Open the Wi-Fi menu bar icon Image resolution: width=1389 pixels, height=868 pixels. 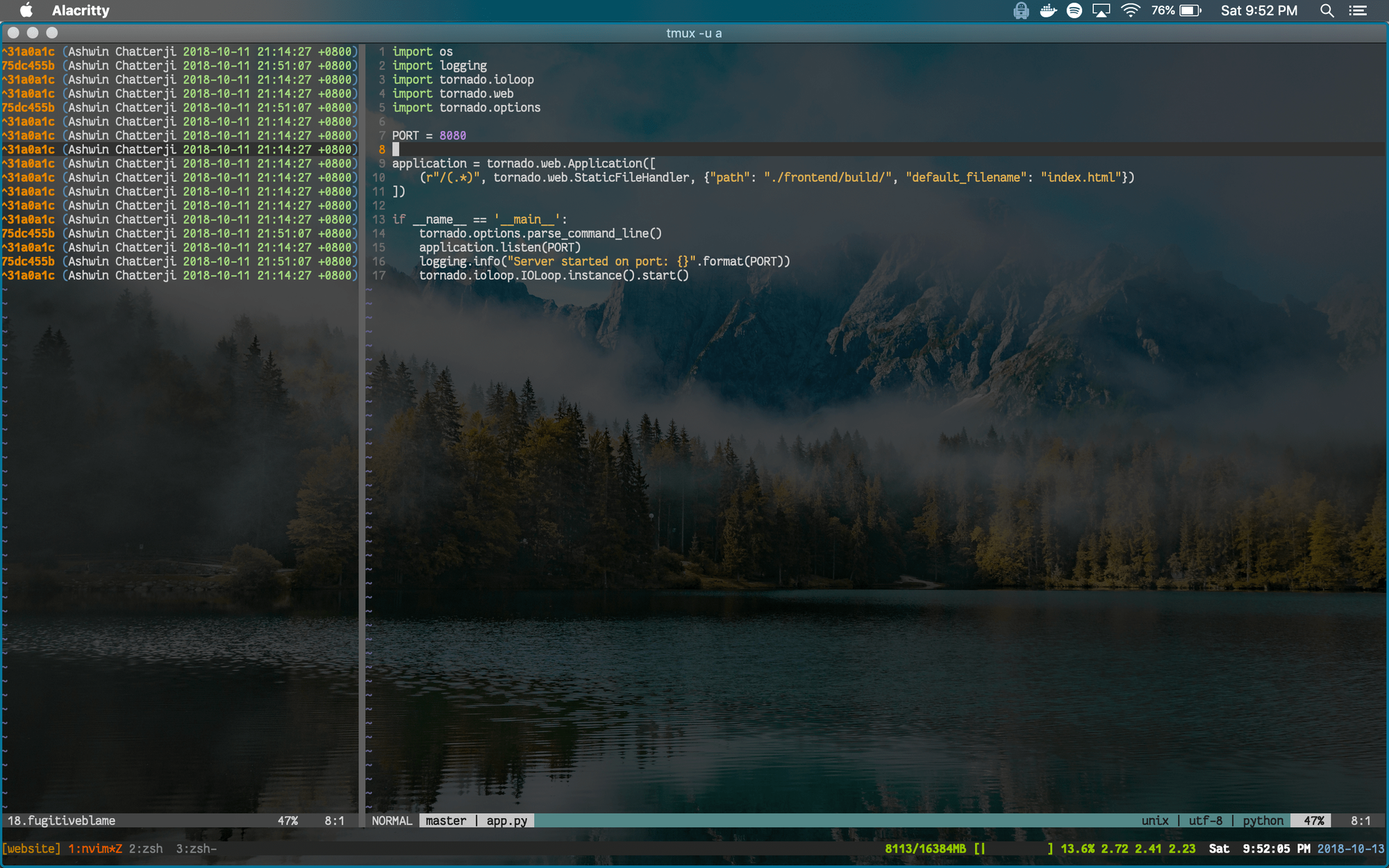1131,10
